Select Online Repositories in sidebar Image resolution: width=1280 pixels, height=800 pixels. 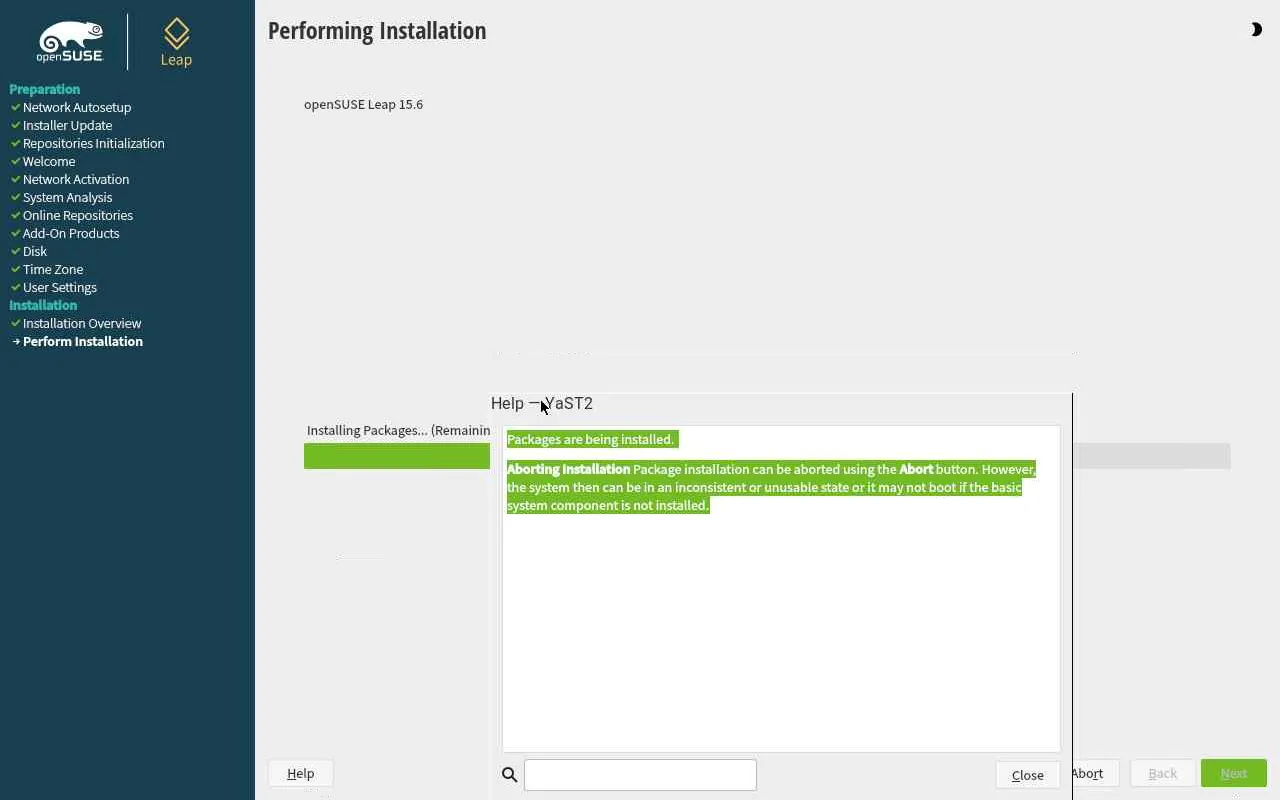click(78, 215)
